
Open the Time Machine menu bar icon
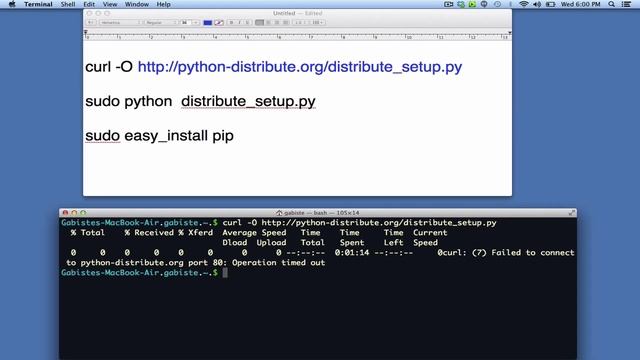[497, 4]
